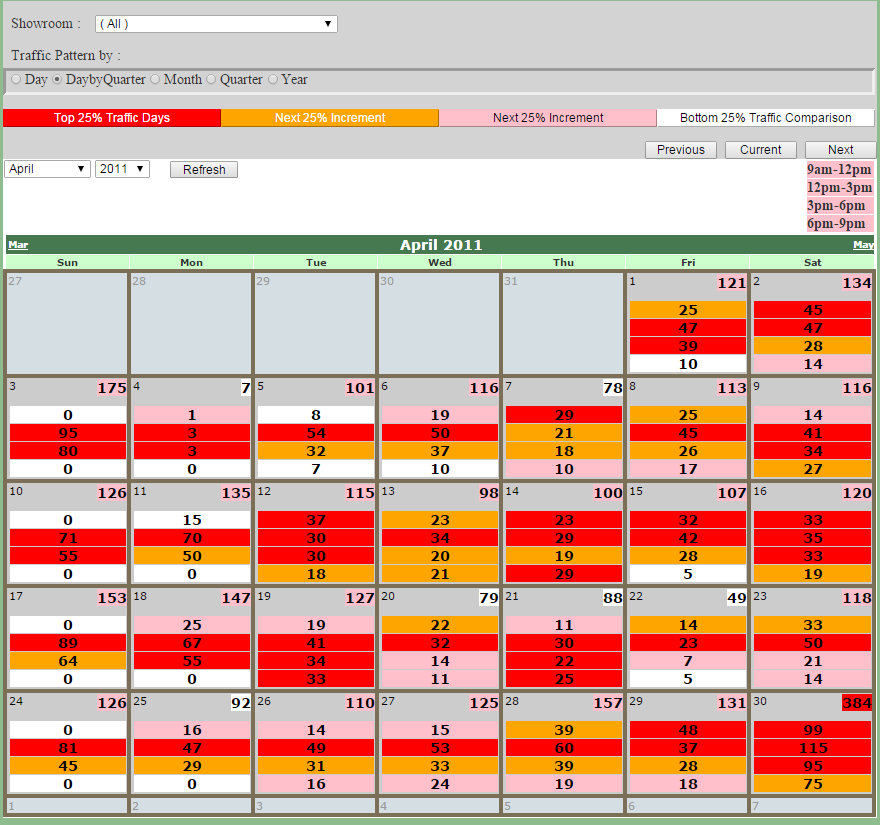Click the orange Next 25% Increment legend
The width and height of the screenshot is (880, 825).
click(x=330, y=118)
